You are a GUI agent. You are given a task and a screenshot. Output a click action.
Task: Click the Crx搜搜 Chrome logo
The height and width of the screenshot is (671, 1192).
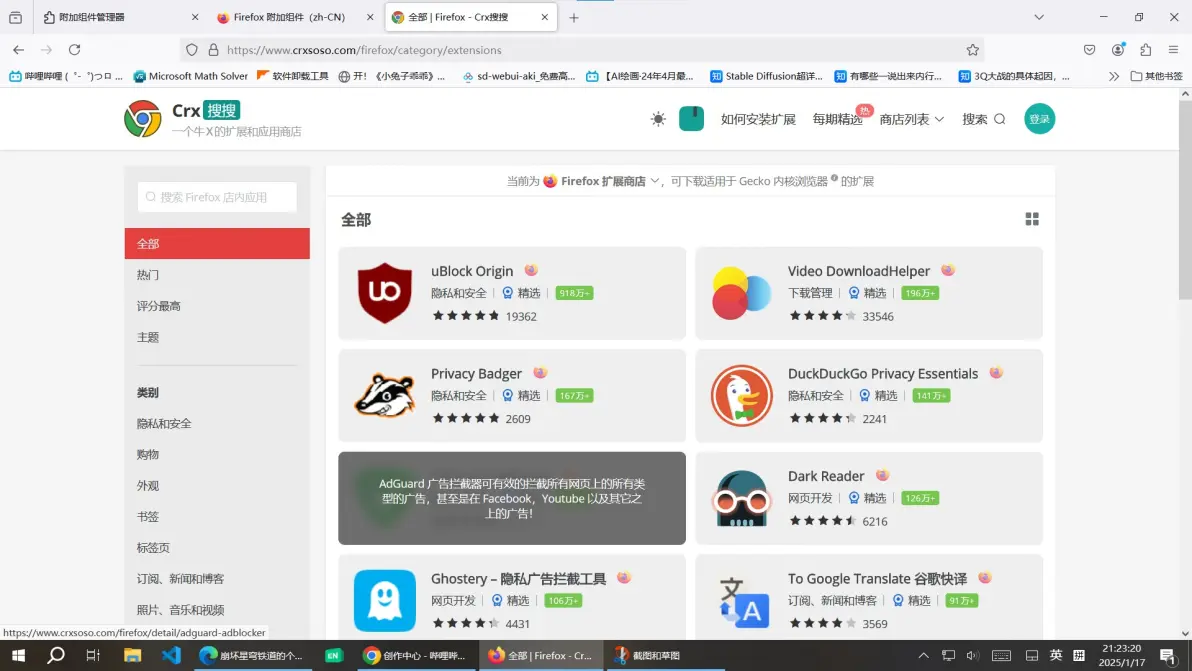coord(143,119)
